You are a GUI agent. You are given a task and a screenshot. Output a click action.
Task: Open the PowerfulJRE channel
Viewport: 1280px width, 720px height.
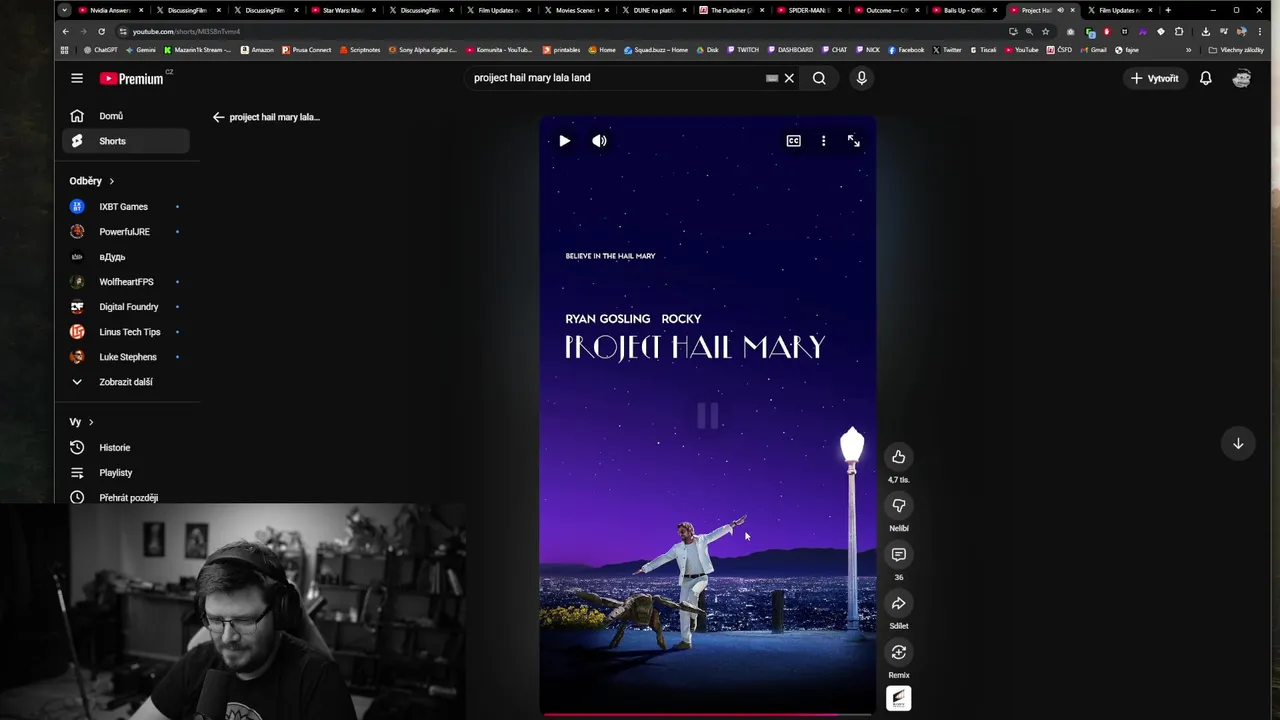[125, 232]
